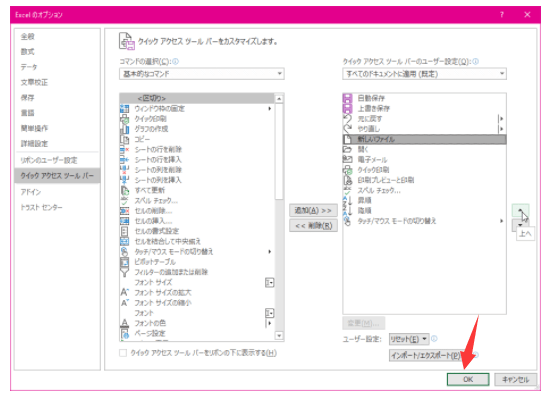Viewport: 547px width, 400px height.
Task: Open コマンドの選択 dropdown showing 基本的なコマンド
Action: (202, 74)
